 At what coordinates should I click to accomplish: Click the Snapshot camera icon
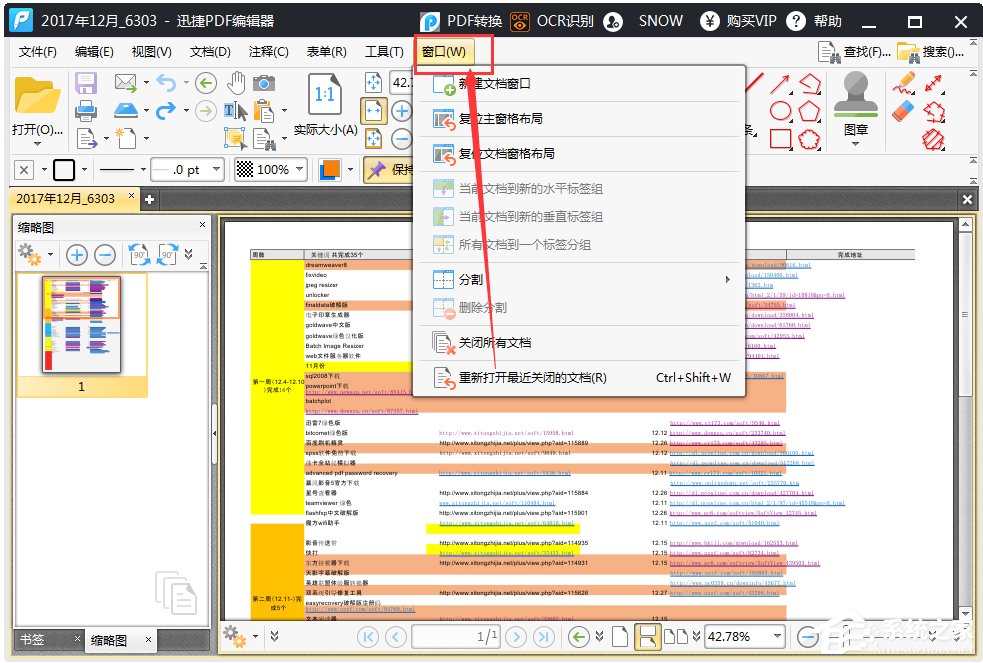[x=264, y=83]
